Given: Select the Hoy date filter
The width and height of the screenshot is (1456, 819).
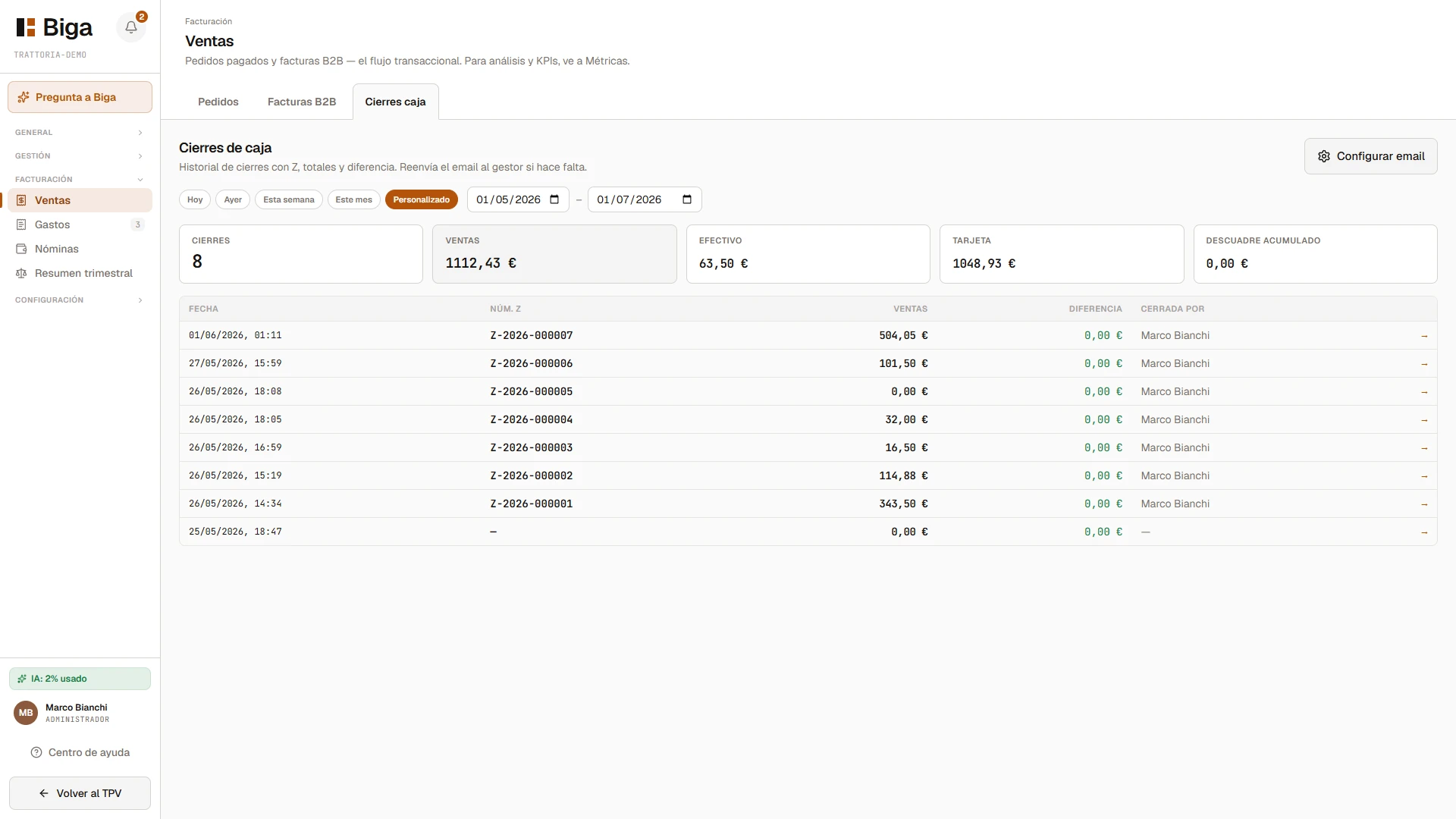Looking at the screenshot, I should pos(195,199).
